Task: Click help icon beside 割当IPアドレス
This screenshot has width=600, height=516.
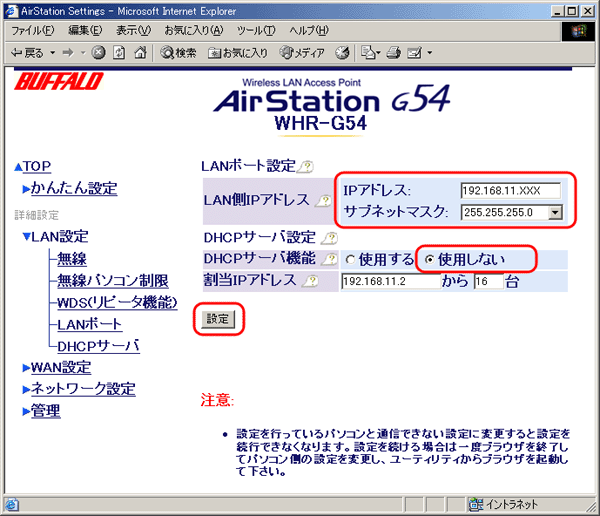Action: [x=311, y=281]
